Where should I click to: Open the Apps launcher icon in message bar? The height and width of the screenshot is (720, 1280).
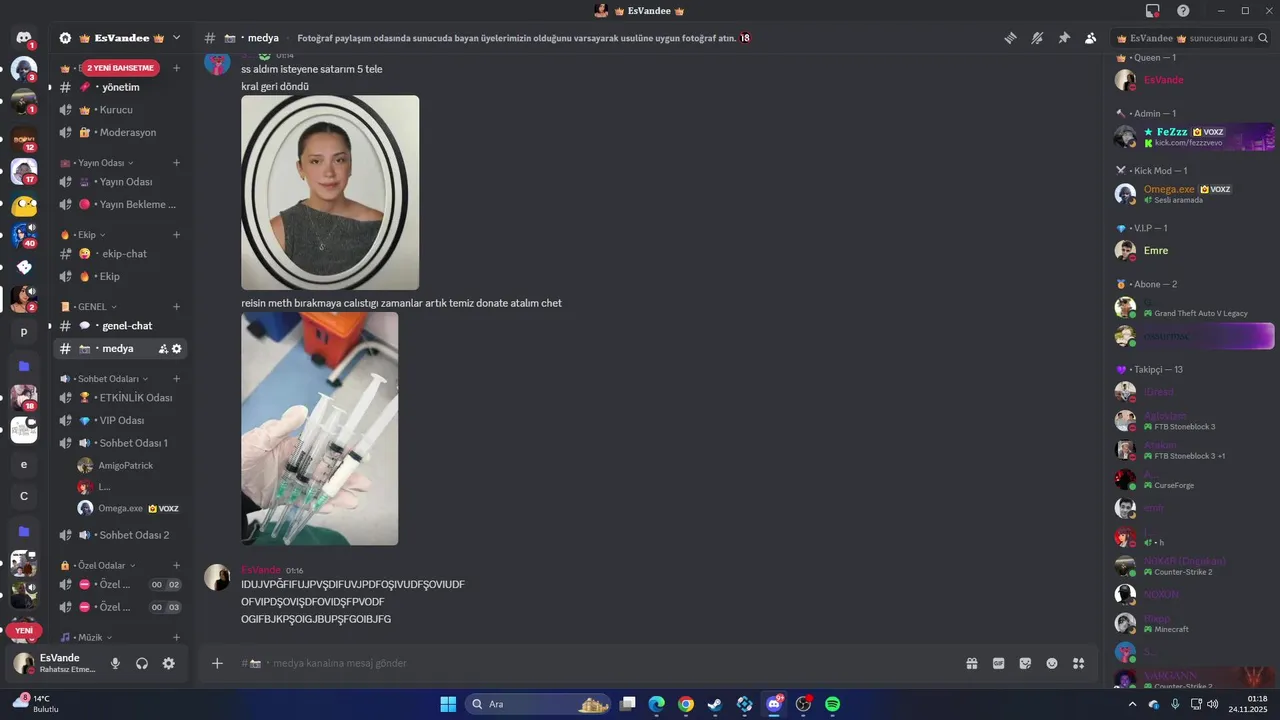1078,663
